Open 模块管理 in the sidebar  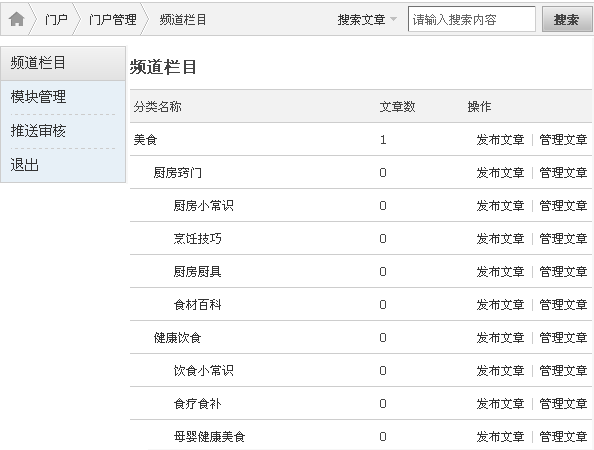[x=38, y=97]
